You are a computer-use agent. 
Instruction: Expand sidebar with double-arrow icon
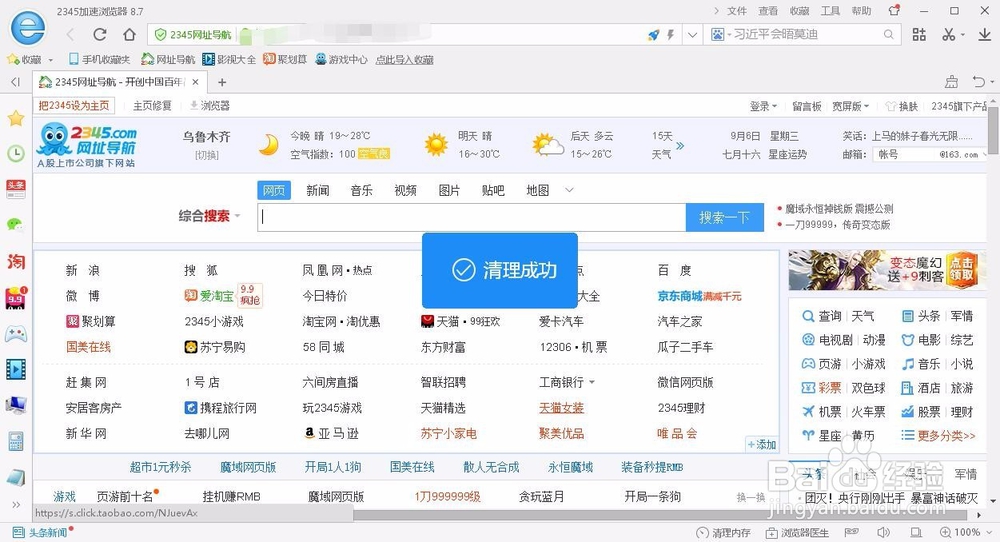(16, 504)
